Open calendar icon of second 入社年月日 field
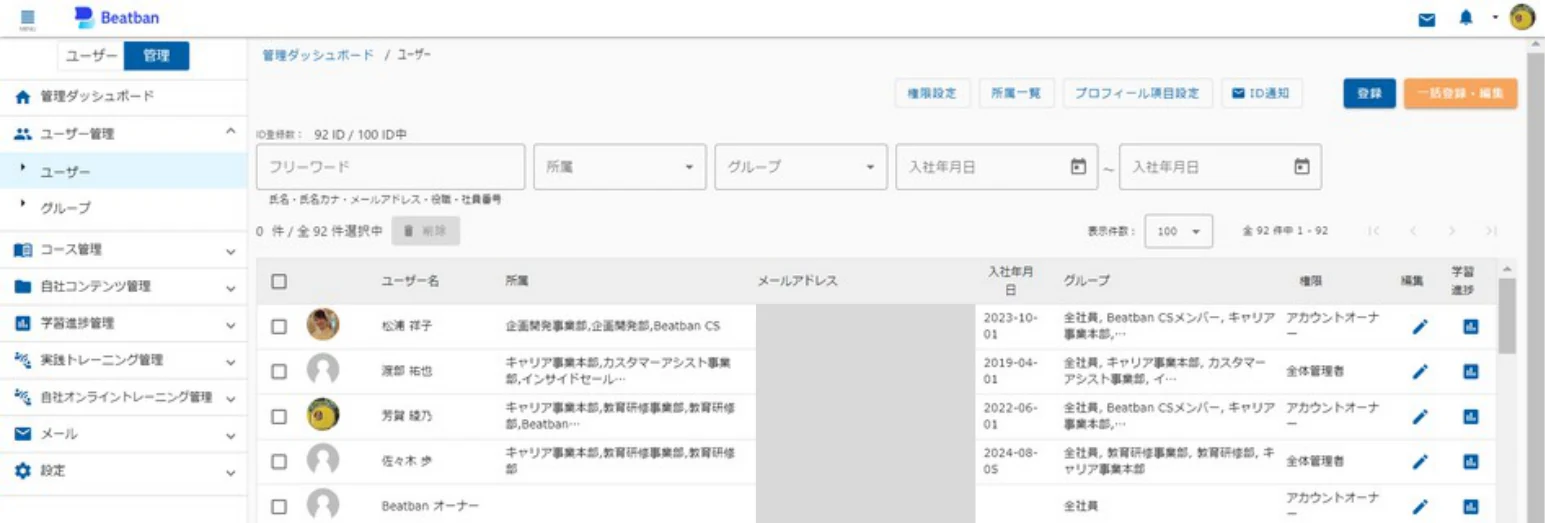1545x523 pixels. pos(1301,168)
